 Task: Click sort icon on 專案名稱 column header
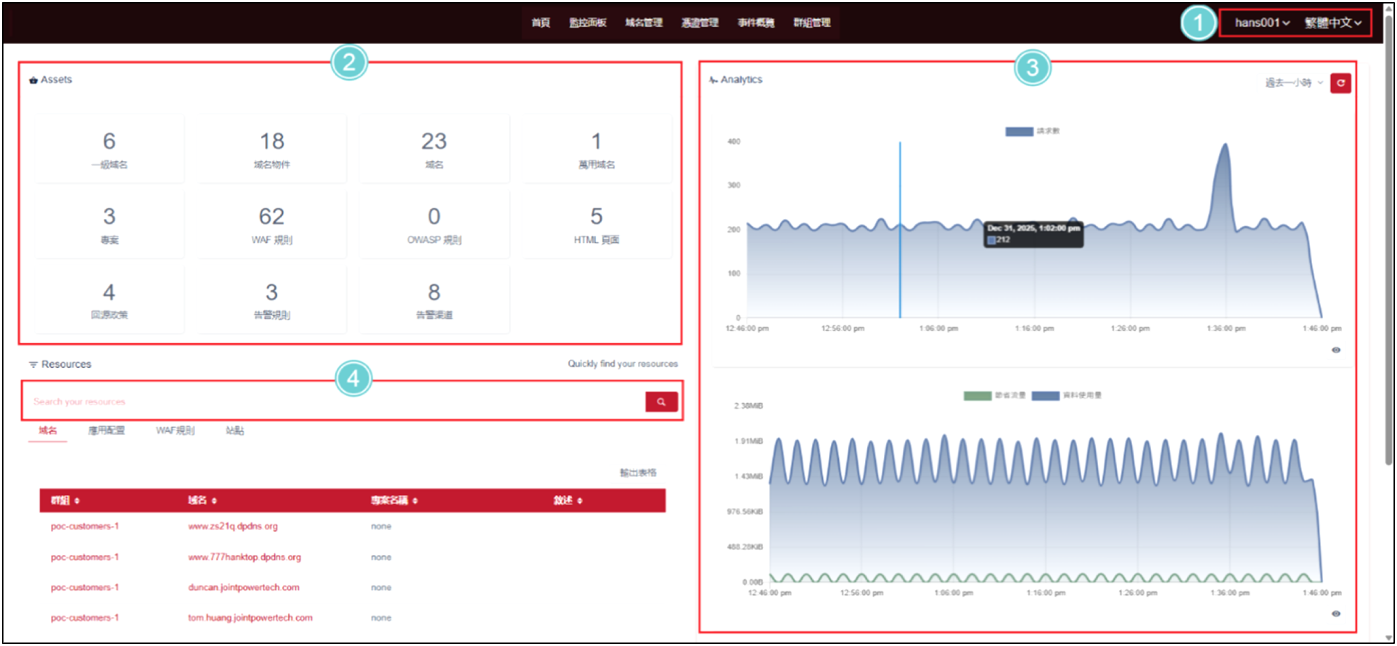tap(415, 501)
